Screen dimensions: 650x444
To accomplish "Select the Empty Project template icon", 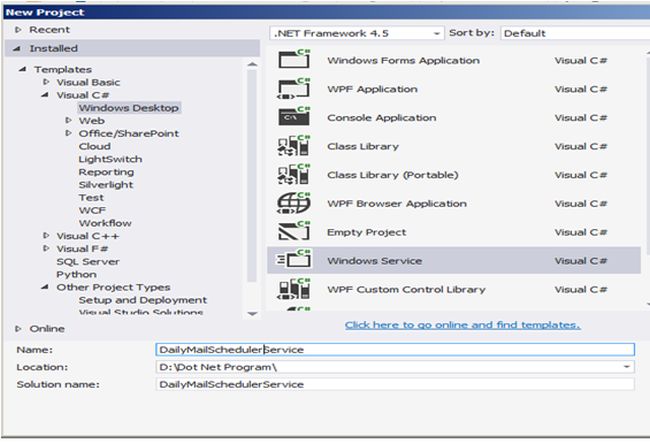I will coord(294,231).
